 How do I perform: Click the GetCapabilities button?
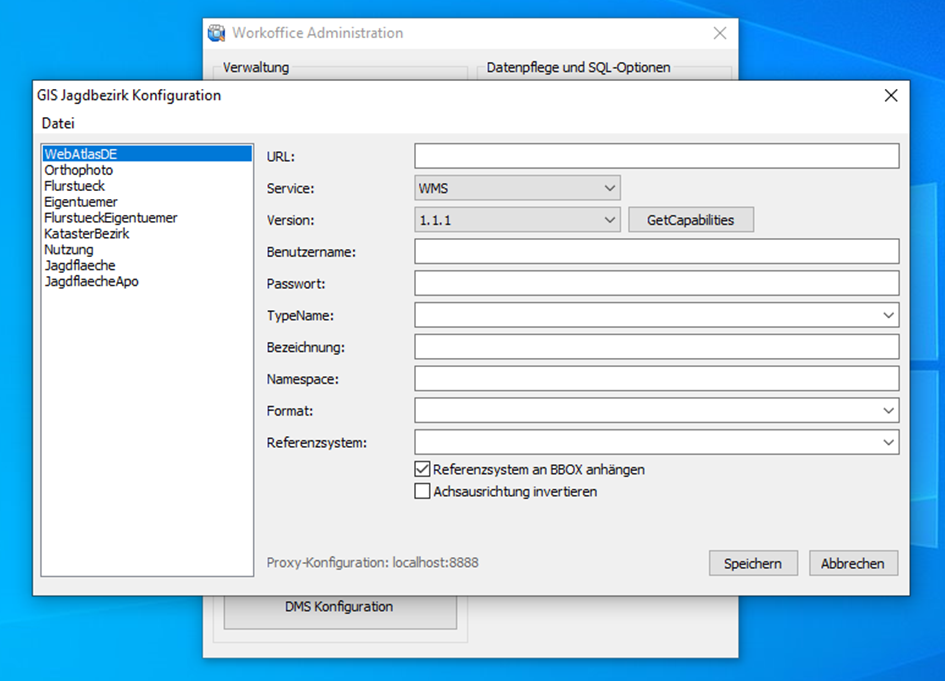pyautogui.click(x=690, y=220)
